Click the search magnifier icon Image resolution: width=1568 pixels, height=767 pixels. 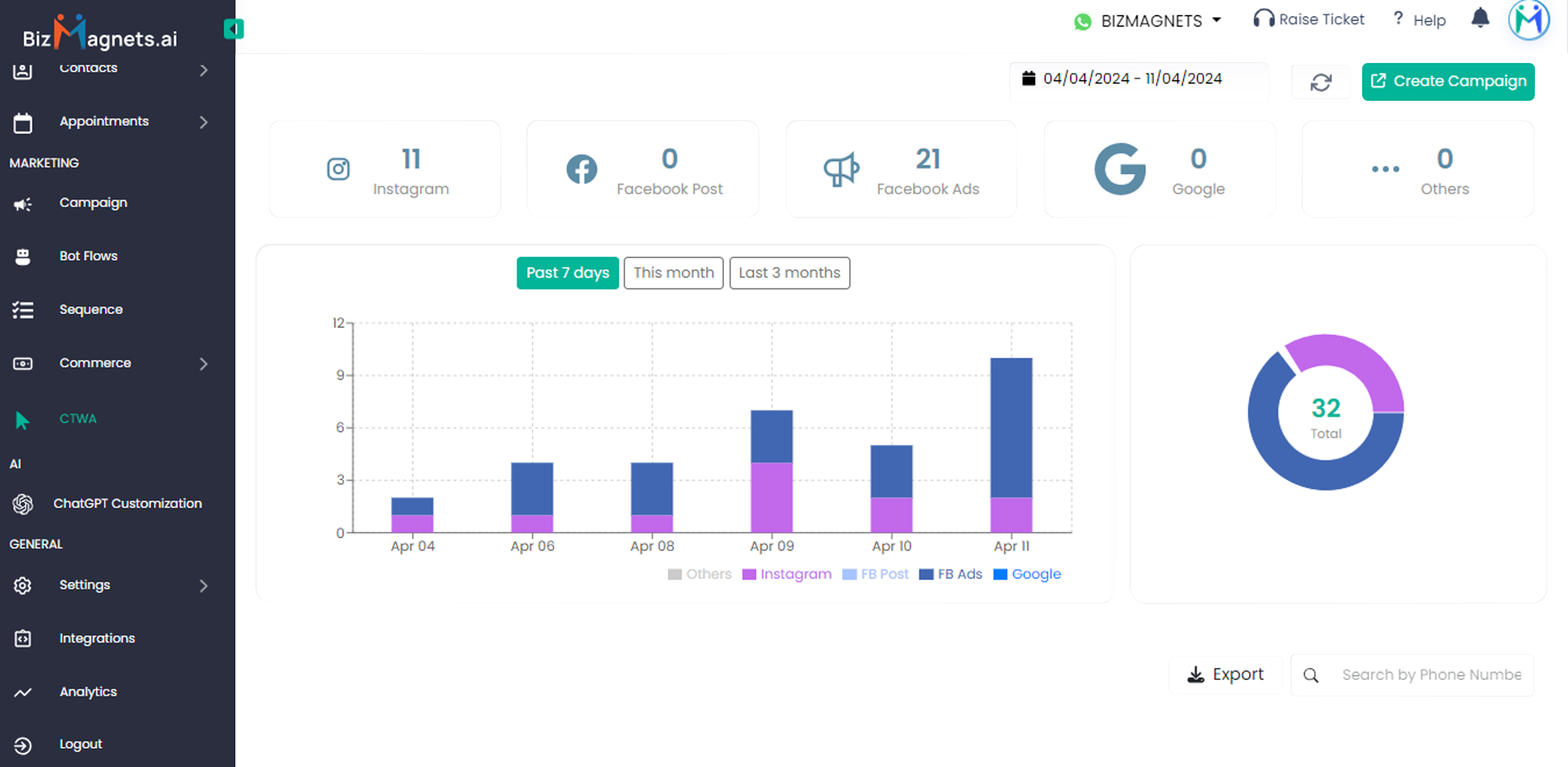click(1311, 675)
